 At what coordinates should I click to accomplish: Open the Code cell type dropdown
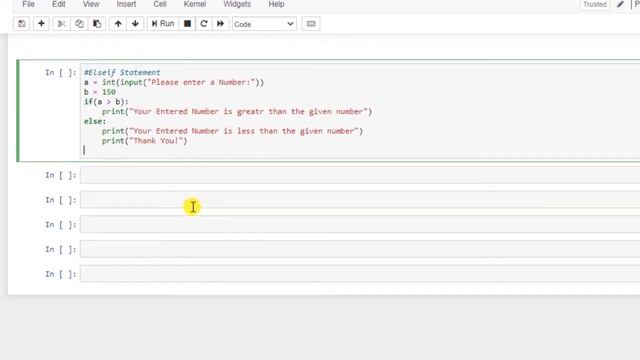pos(264,24)
